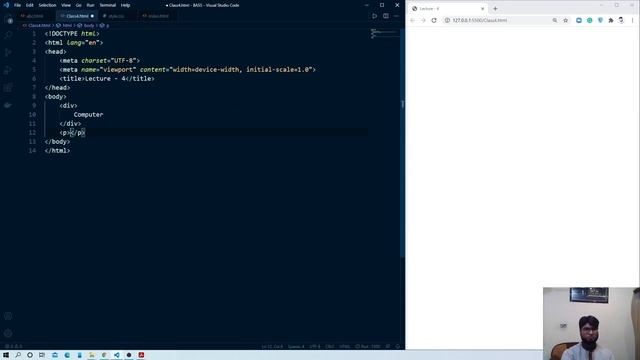Open Run and Debug view in activity bar
Viewport: 640px width, 360px height.
pyautogui.click(x=8, y=70)
